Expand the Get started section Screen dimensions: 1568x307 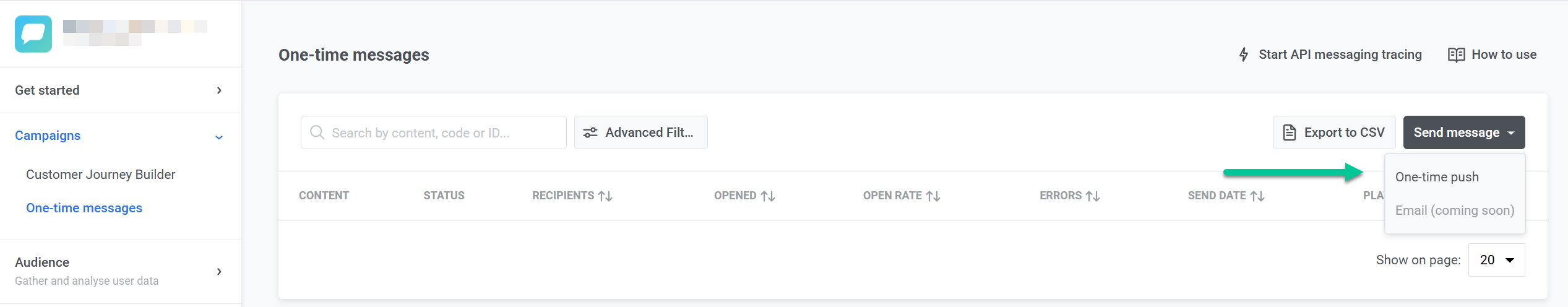point(219,90)
